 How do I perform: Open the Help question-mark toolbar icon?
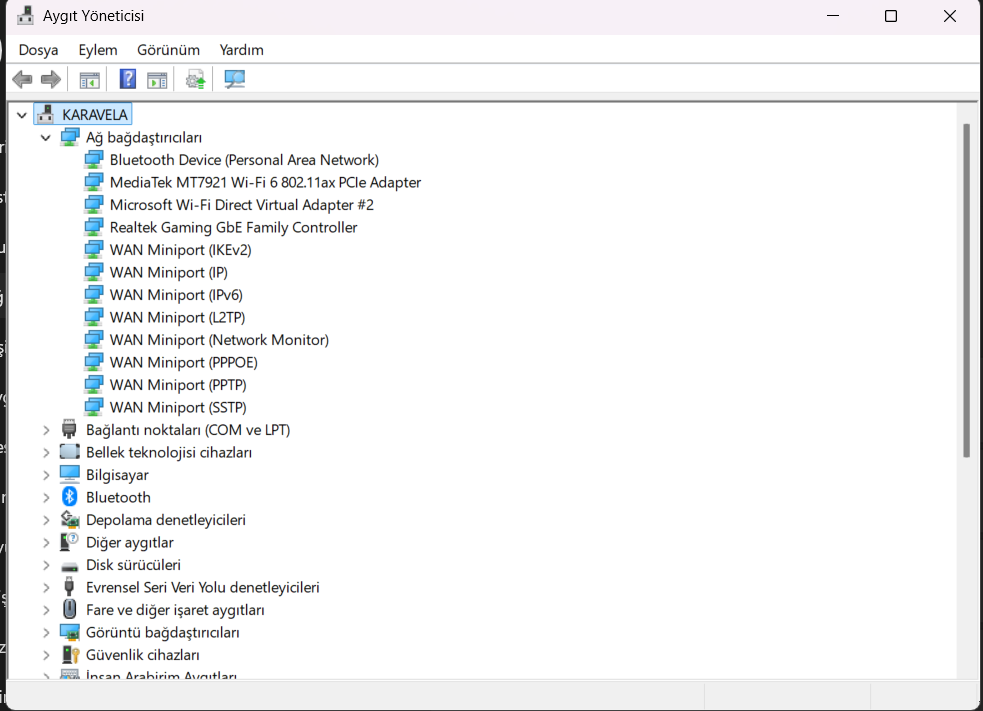128,79
